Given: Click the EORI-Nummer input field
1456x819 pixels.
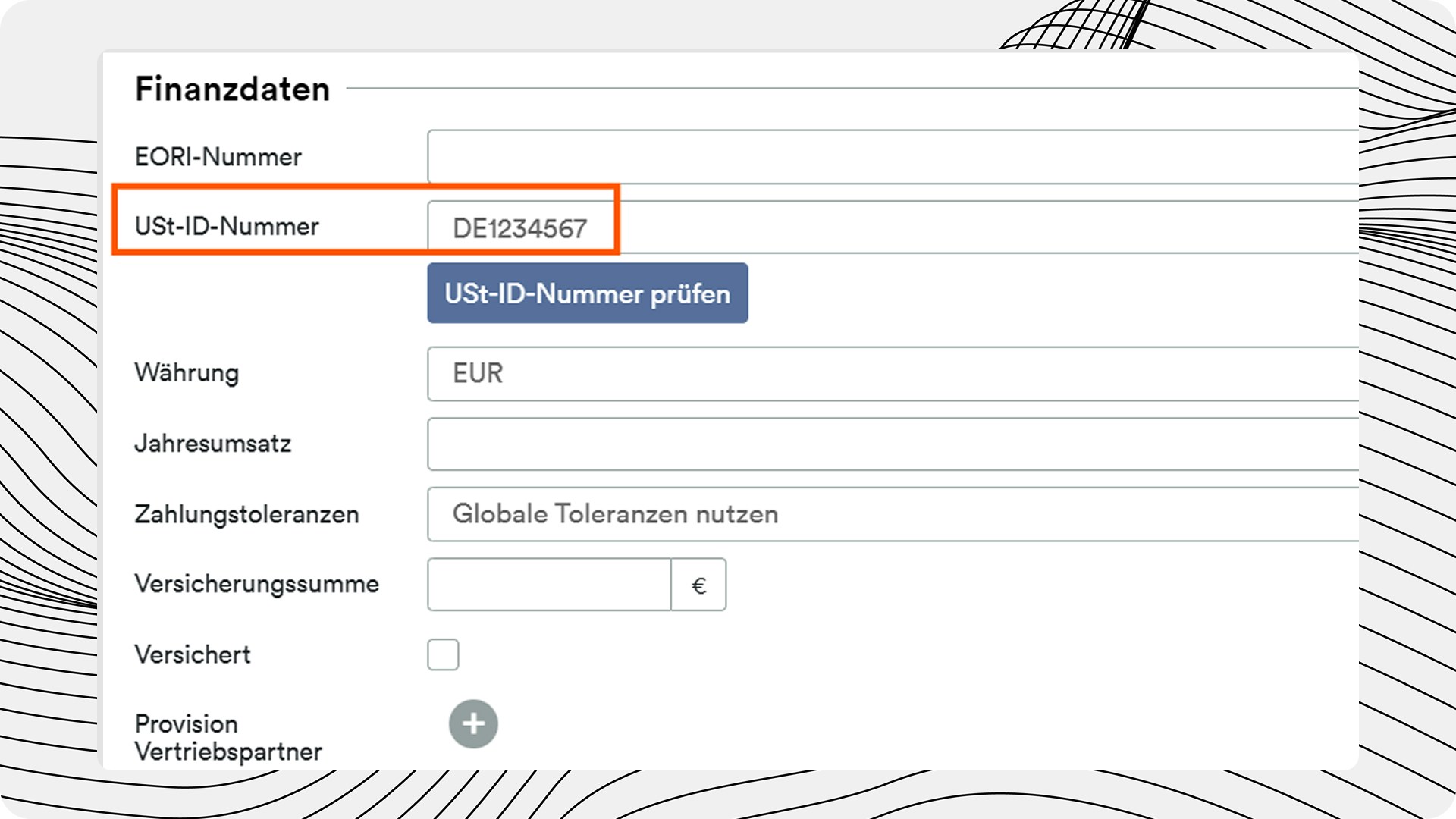Looking at the screenshot, I should tap(893, 156).
